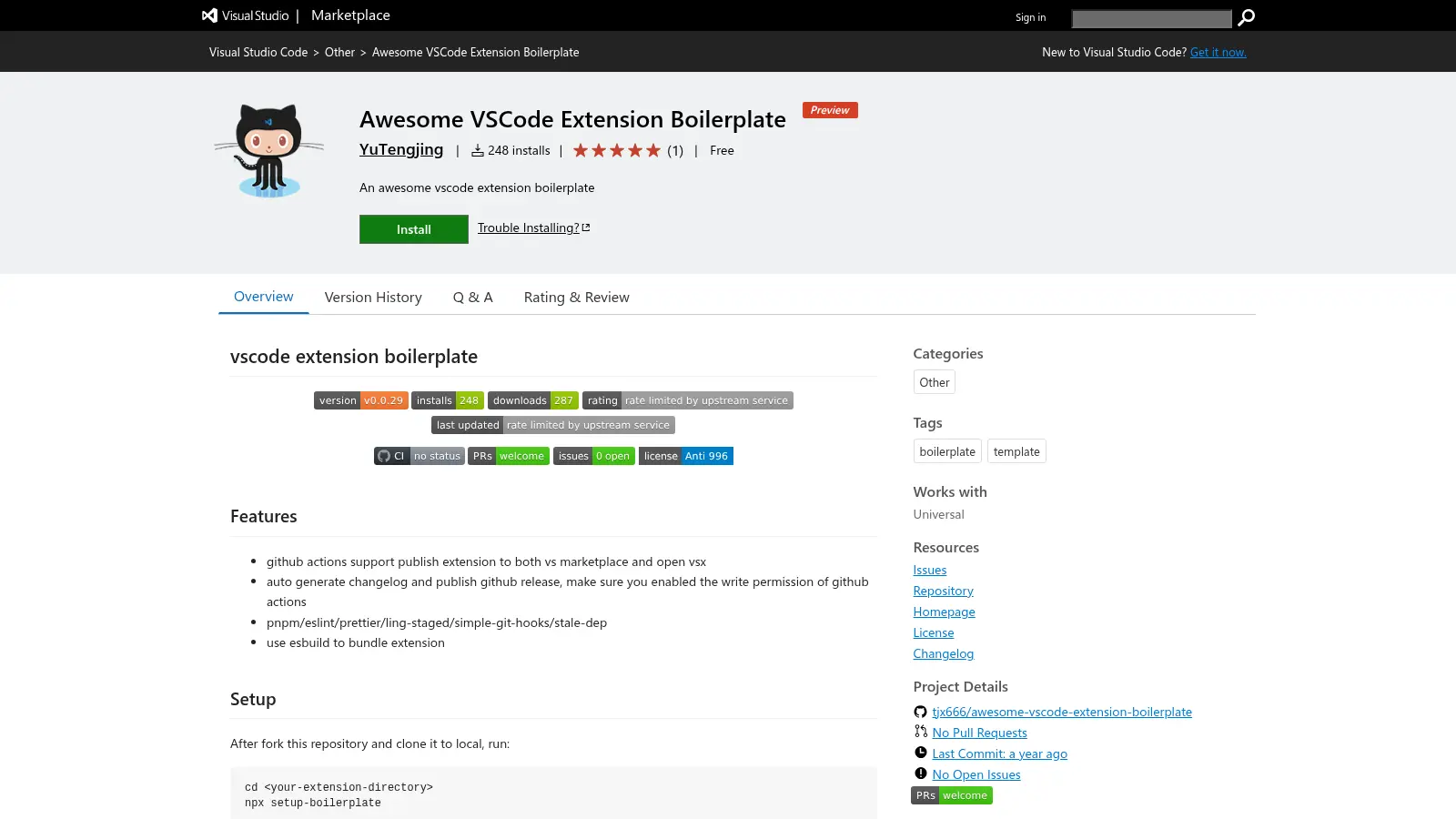Click the Universal text under Works with

coord(938,514)
